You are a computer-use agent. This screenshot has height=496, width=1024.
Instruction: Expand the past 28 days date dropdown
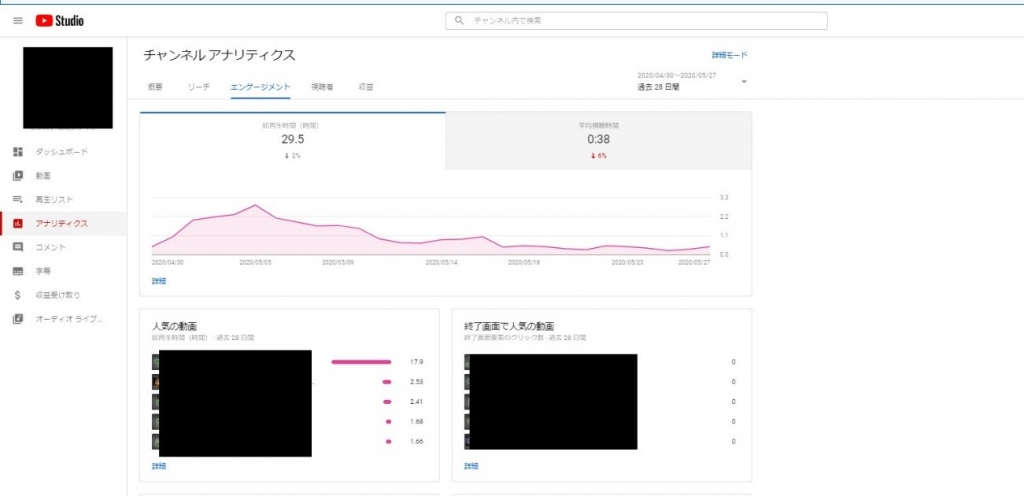coord(744,82)
